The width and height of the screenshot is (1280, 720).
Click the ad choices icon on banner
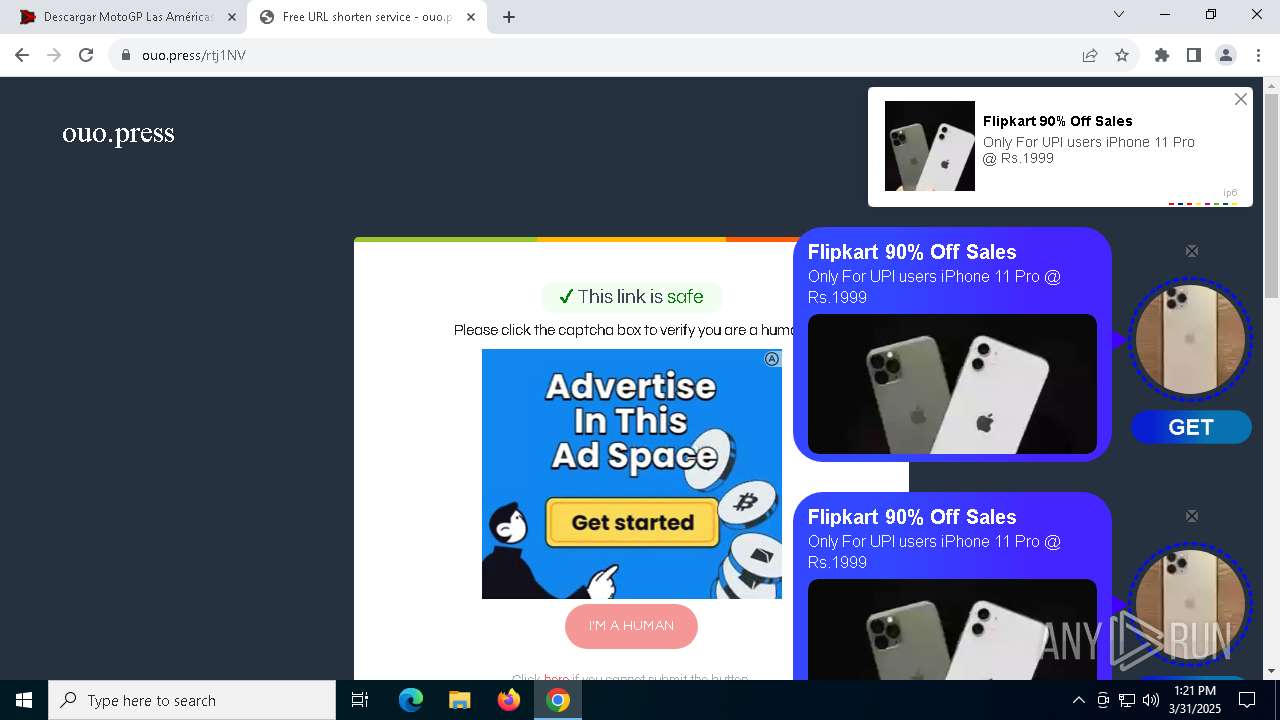click(772, 359)
